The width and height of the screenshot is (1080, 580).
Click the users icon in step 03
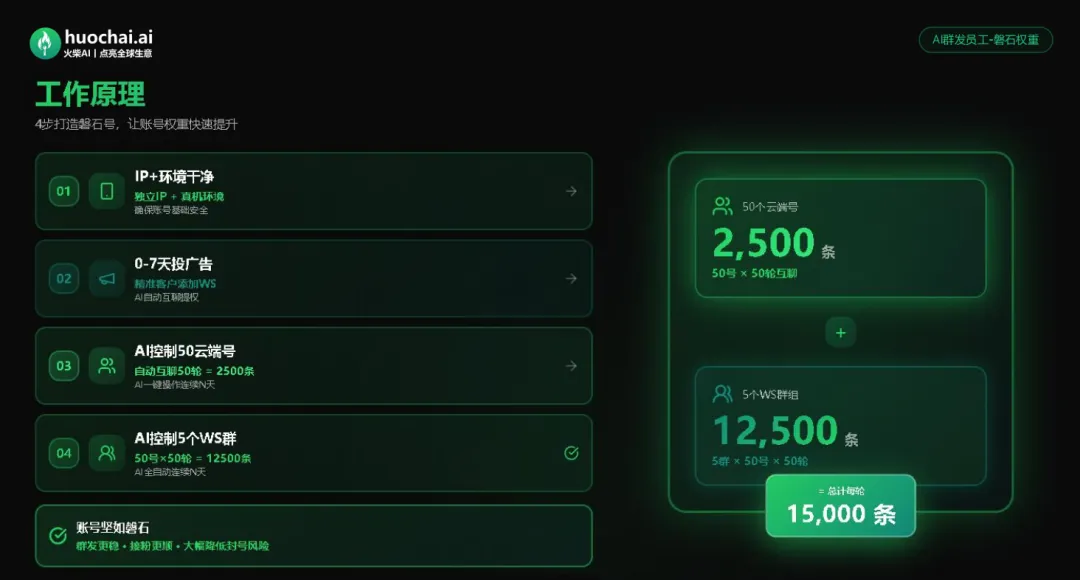pyautogui.click(x=107, y=366)
